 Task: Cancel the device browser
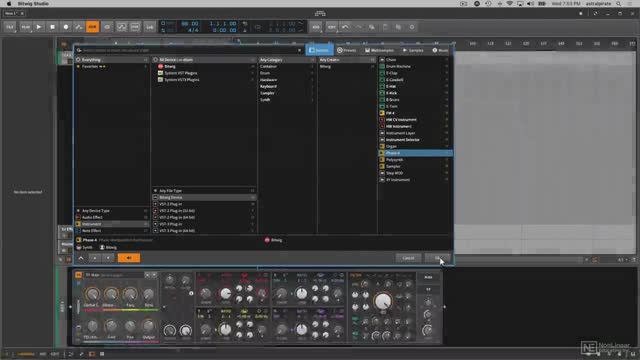click(x=408, y=258)
